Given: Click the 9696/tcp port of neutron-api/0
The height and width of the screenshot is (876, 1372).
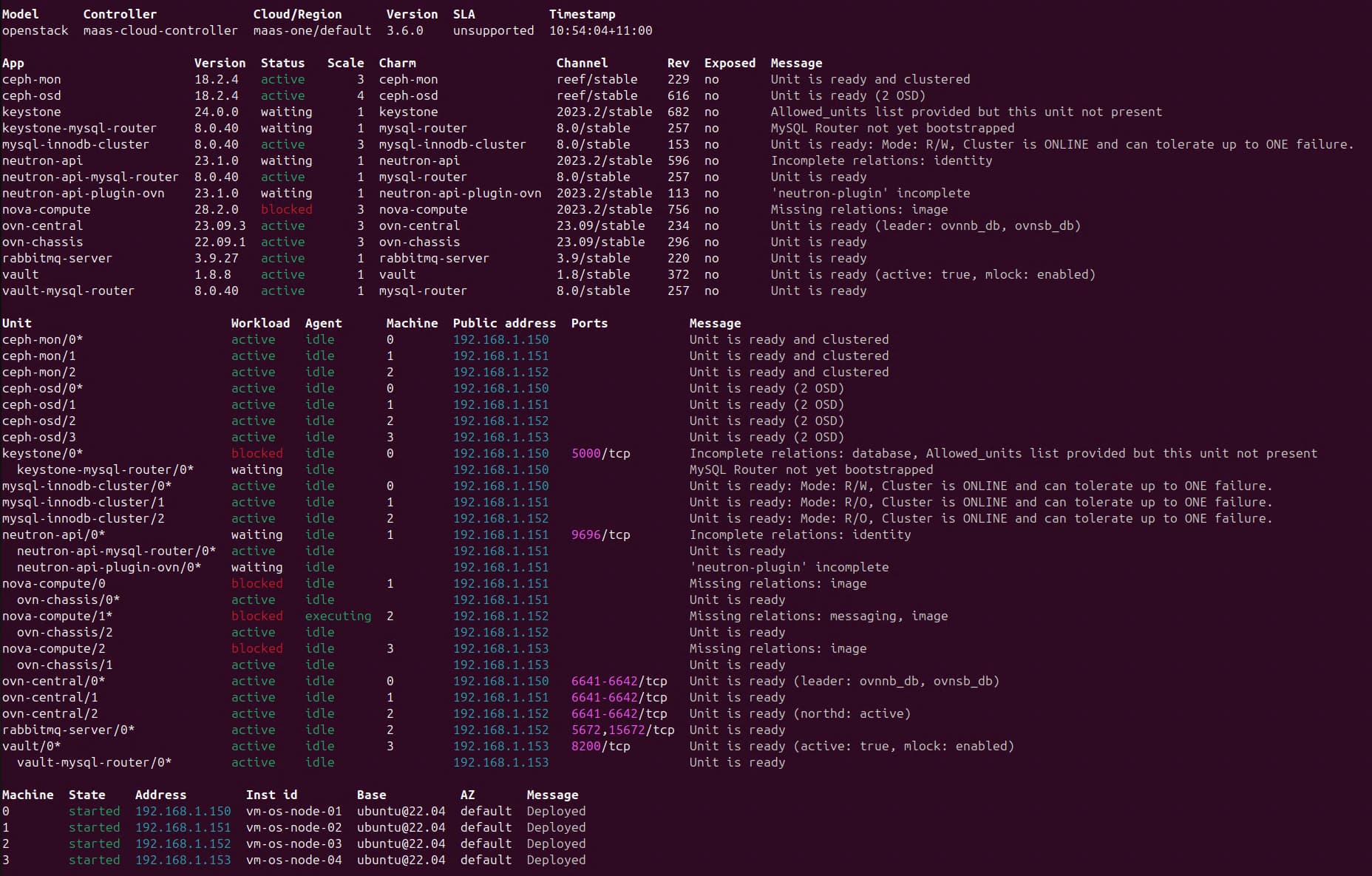Looking at the screenshot, I should coord(600,534).
